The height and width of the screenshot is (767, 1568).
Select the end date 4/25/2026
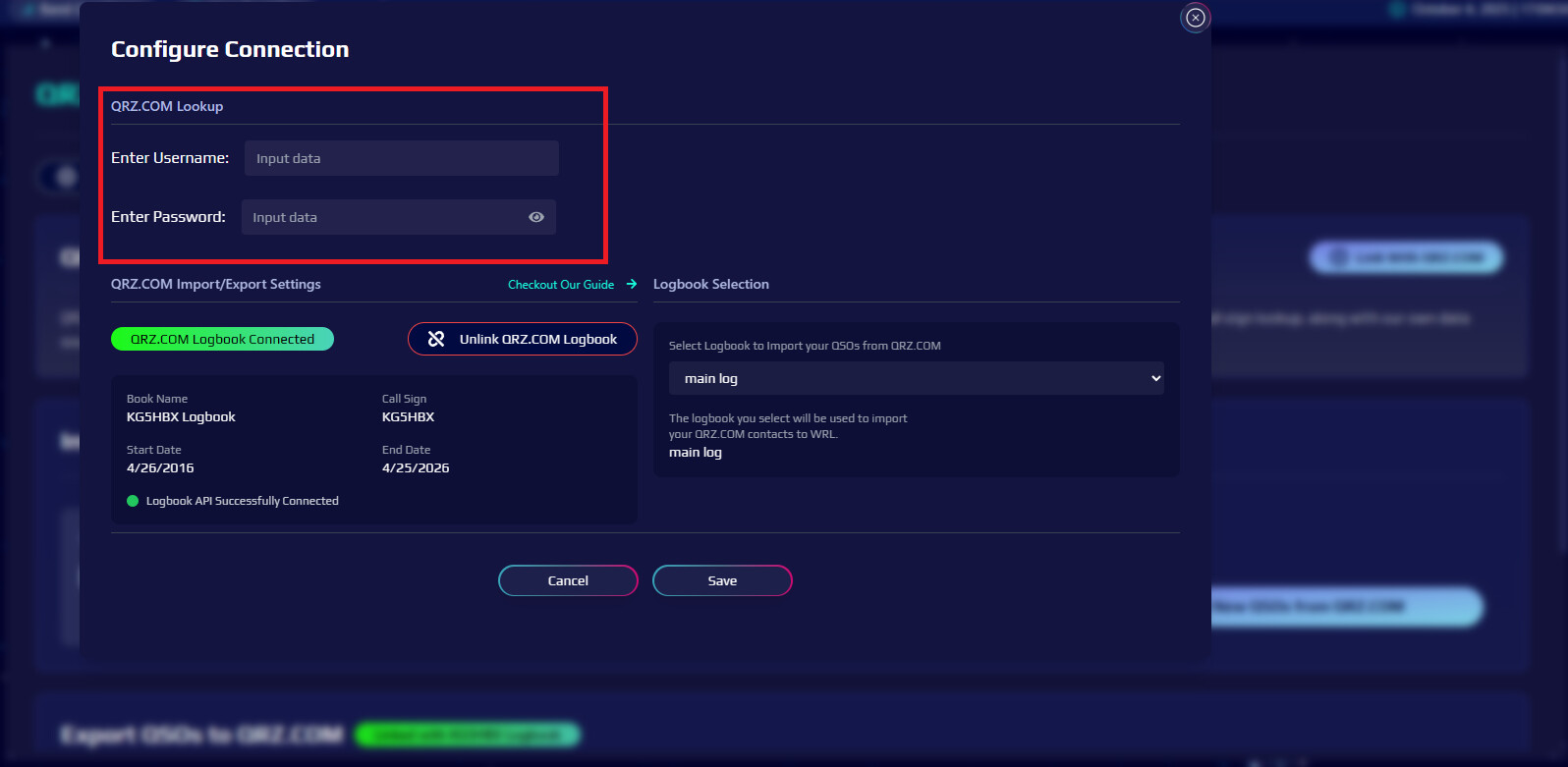coord(416,468)
